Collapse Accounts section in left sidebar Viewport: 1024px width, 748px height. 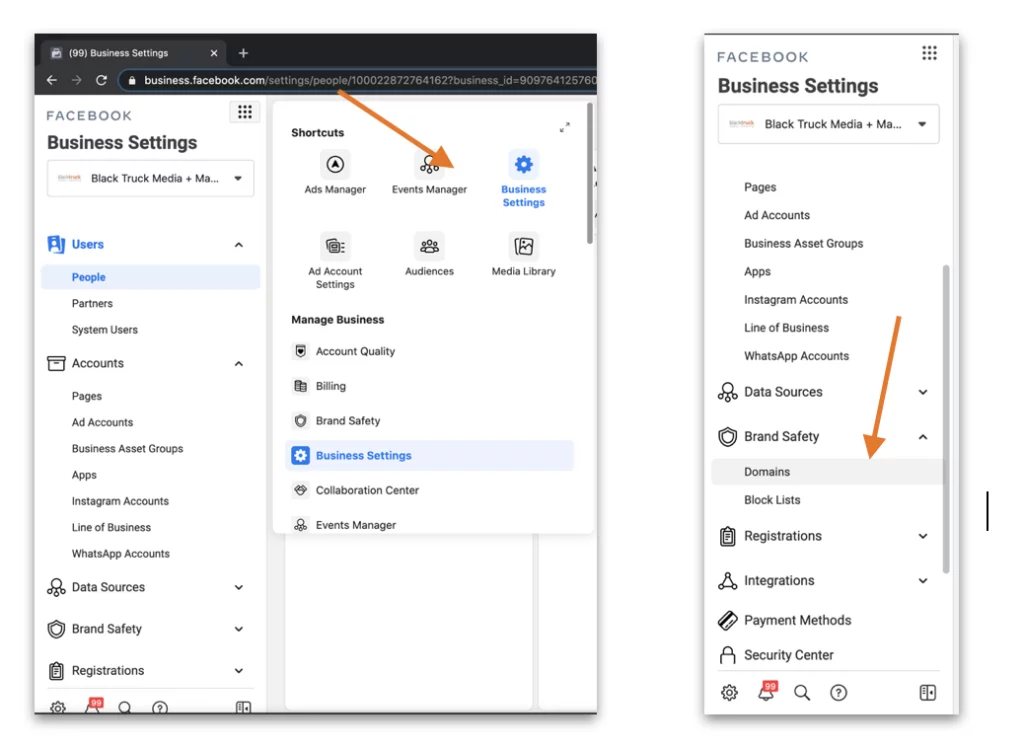239,364
